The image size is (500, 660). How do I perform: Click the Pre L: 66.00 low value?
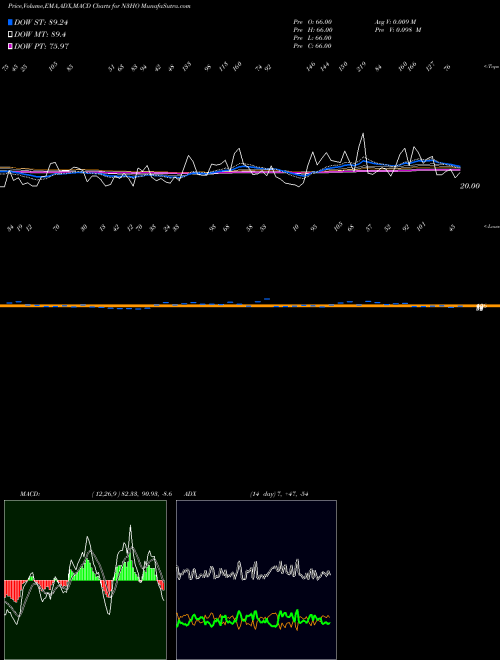[x=313, y=38]
